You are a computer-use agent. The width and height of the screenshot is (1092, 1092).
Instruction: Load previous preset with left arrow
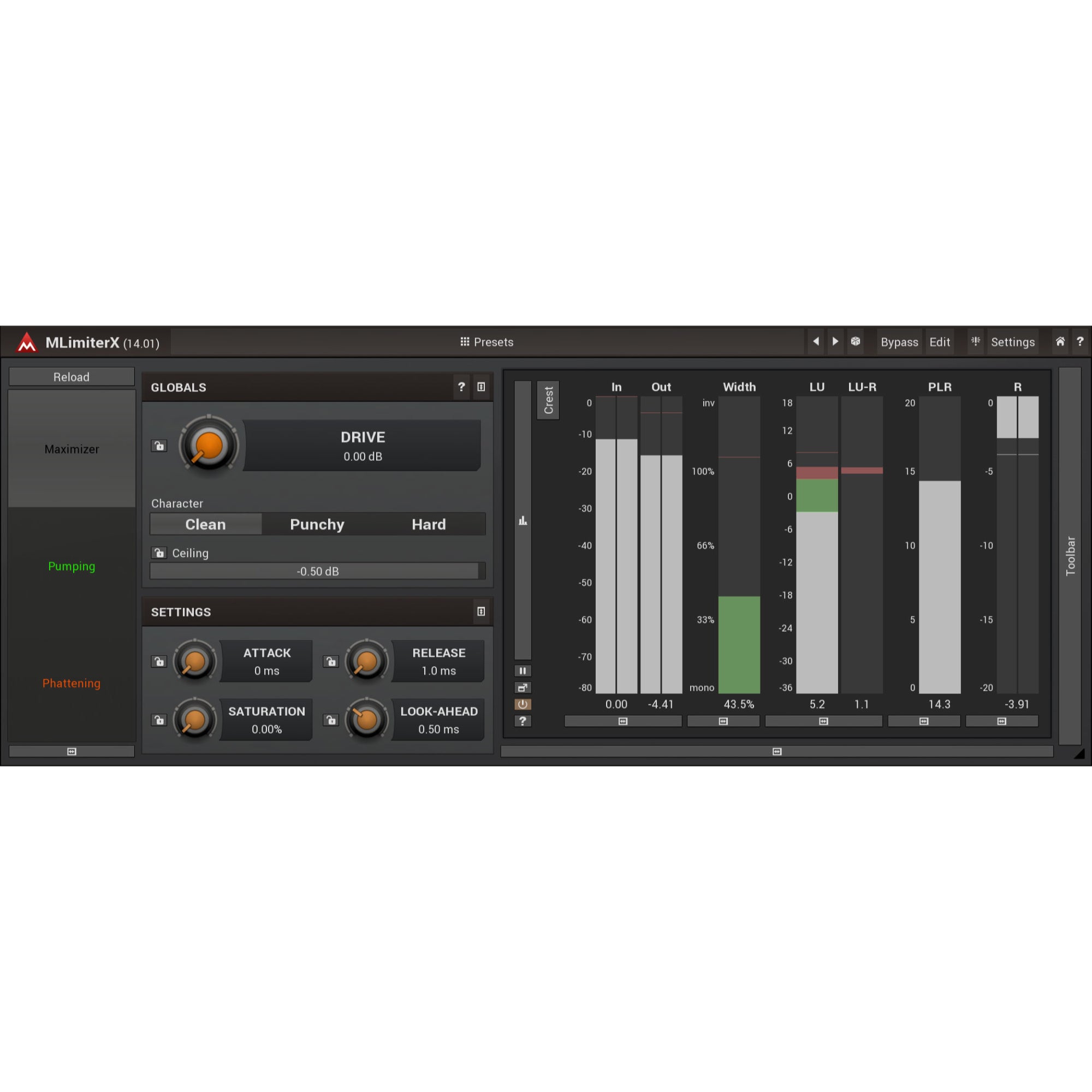pyautogui.click(x=816, y=341)
